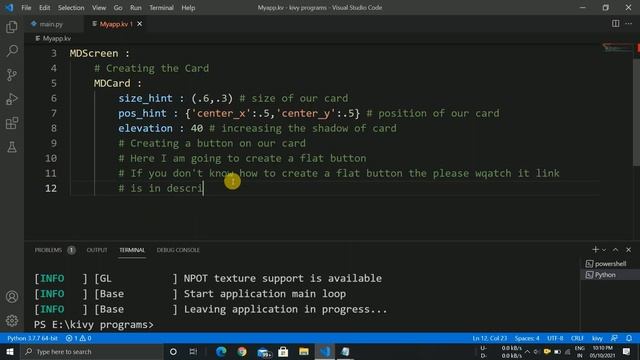Click the Python 3.7.7 64-bit interpreter status
This screenshot has width=640, height=360.
click(x=32, y=338)
